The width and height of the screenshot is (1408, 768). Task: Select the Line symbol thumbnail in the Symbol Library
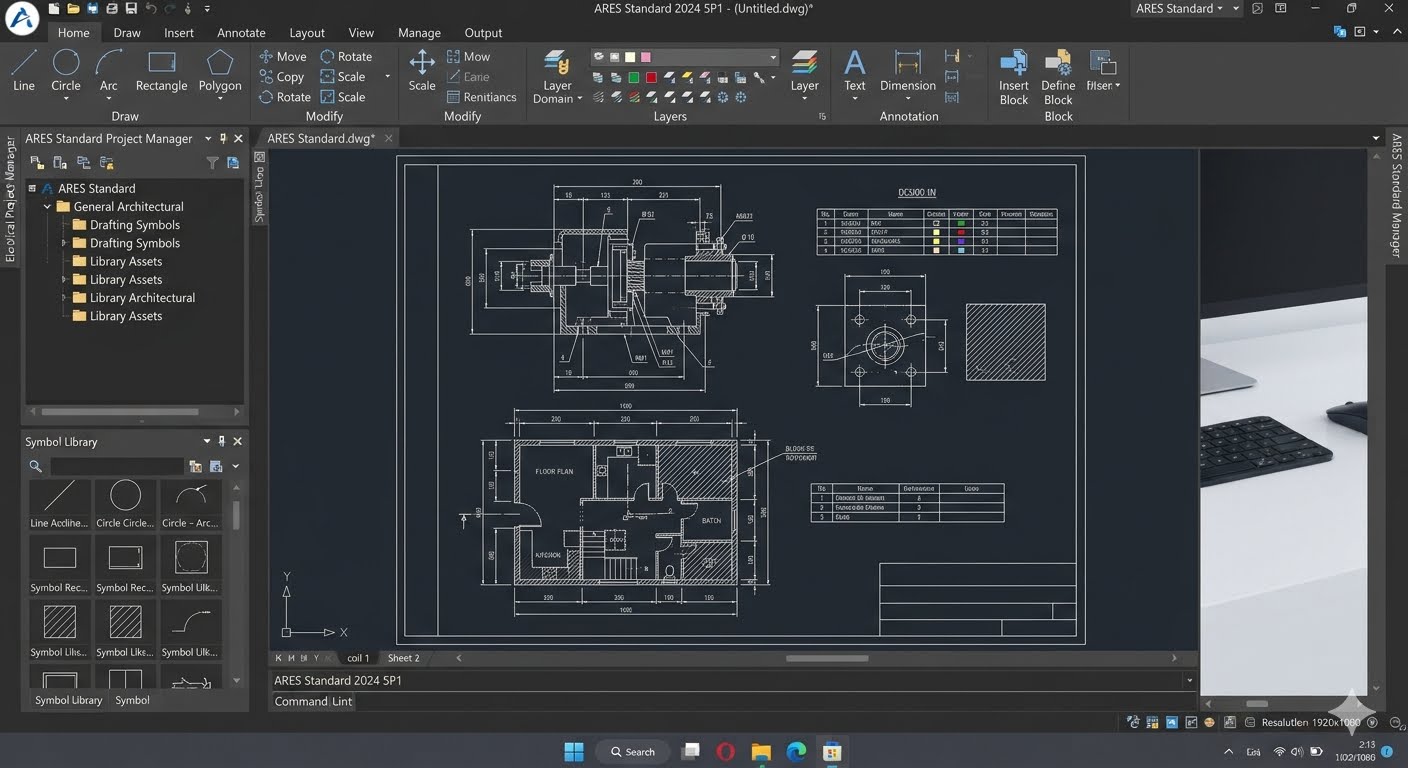click(x=59, y=505)
